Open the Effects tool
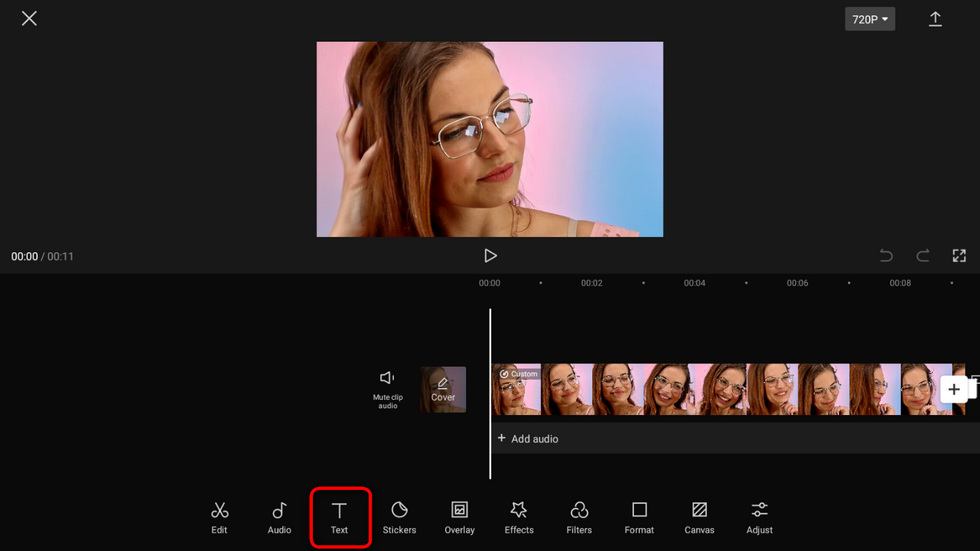This screenshot has height=551, width=980. tap(519, 517)
